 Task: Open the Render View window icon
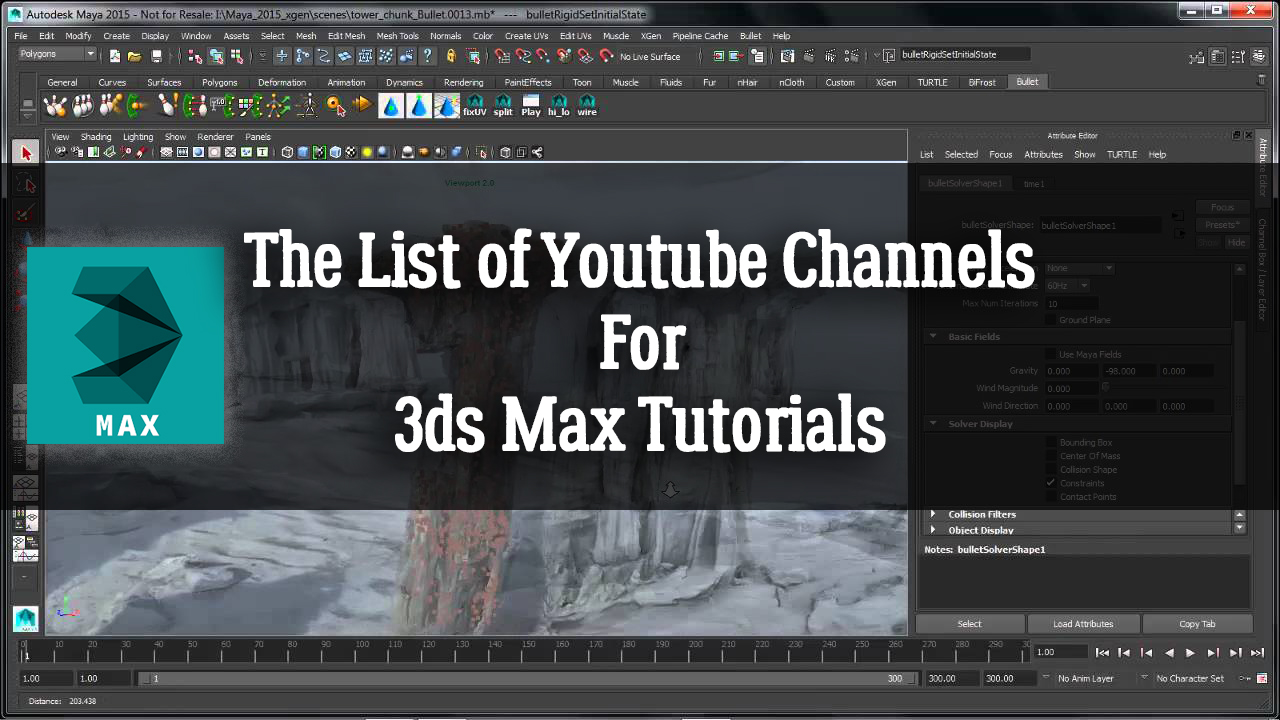(788, 56)
